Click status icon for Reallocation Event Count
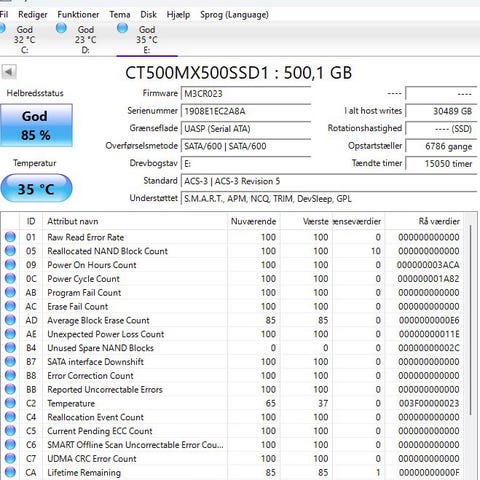 pyautogui.click(x=10, y=417)
